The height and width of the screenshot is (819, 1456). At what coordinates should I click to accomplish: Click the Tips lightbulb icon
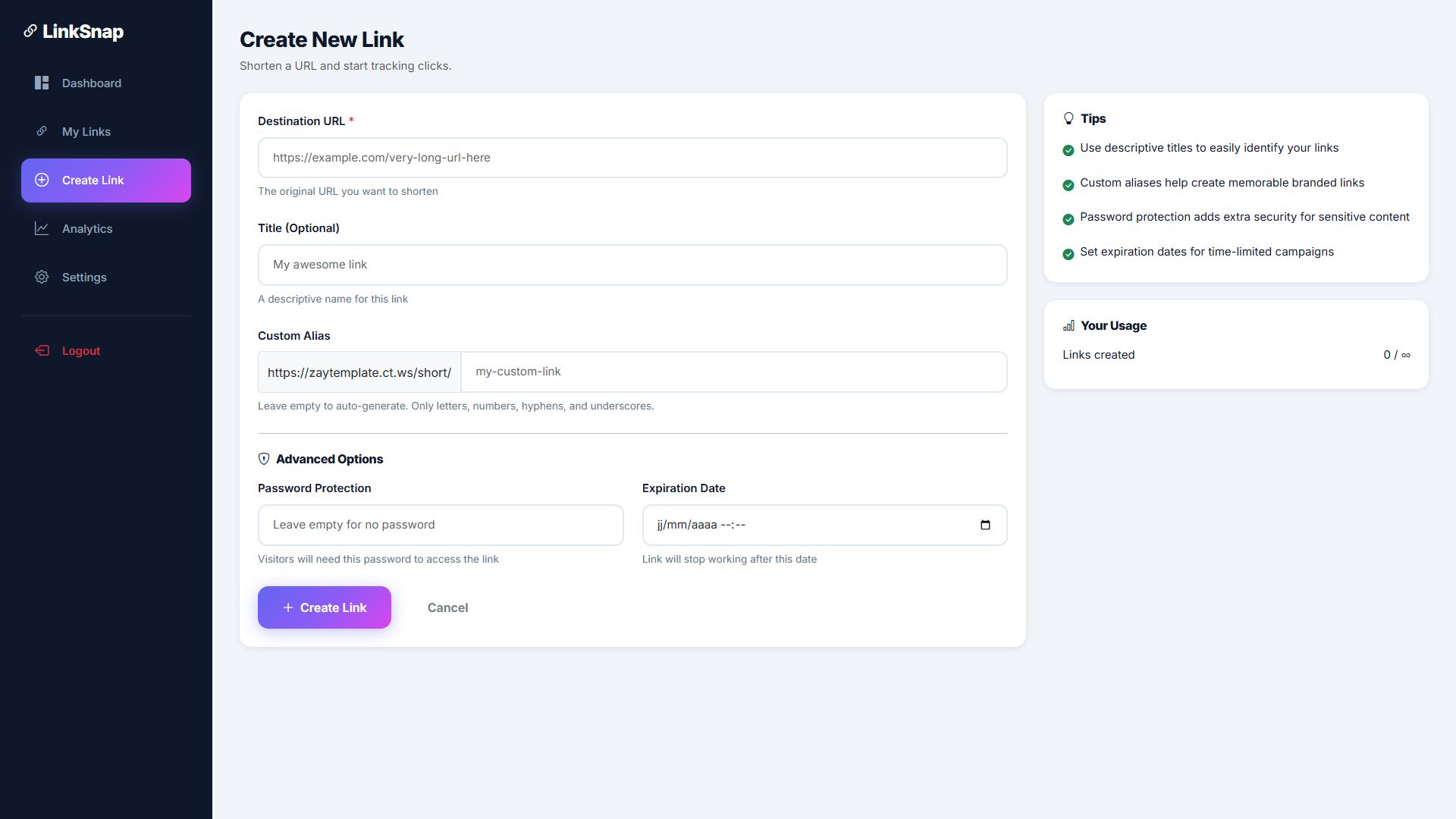click(x=1068, y=118)
